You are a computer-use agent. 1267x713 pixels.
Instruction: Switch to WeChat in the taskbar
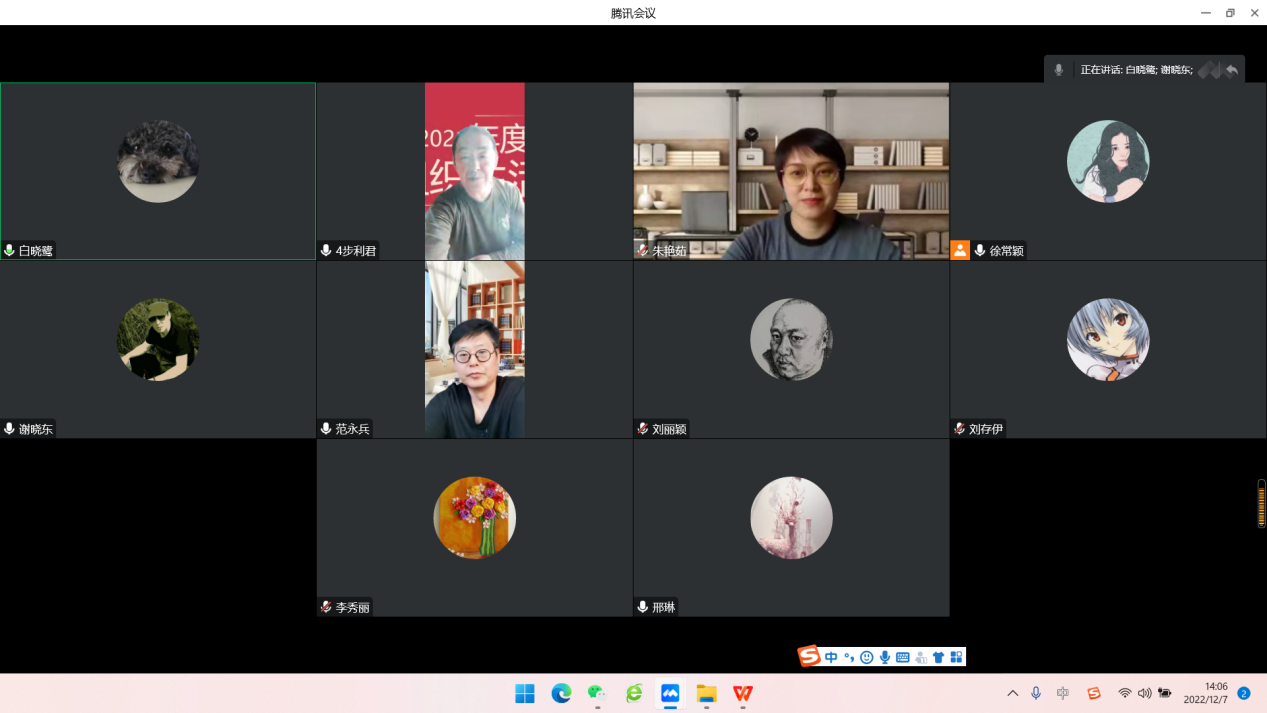pos(597,693)
